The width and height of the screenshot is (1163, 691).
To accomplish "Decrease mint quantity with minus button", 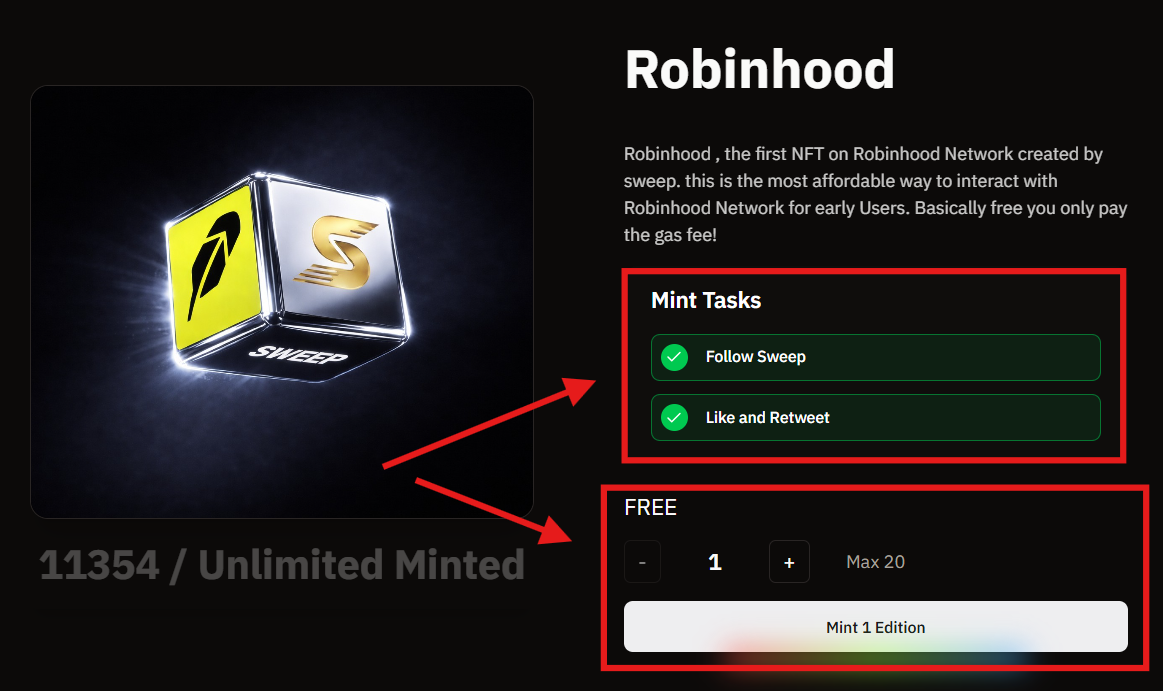I will pyautogui.click(x=642, y=562).
